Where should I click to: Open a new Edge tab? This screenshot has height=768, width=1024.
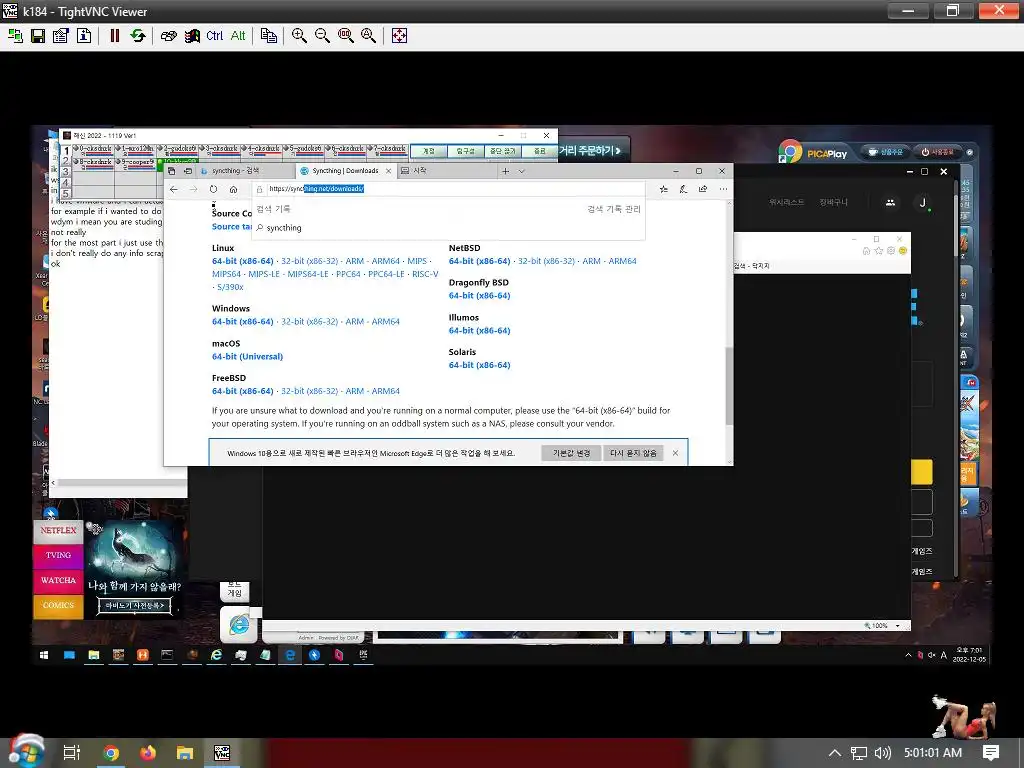pyautogui.click(x=505, y=171)
